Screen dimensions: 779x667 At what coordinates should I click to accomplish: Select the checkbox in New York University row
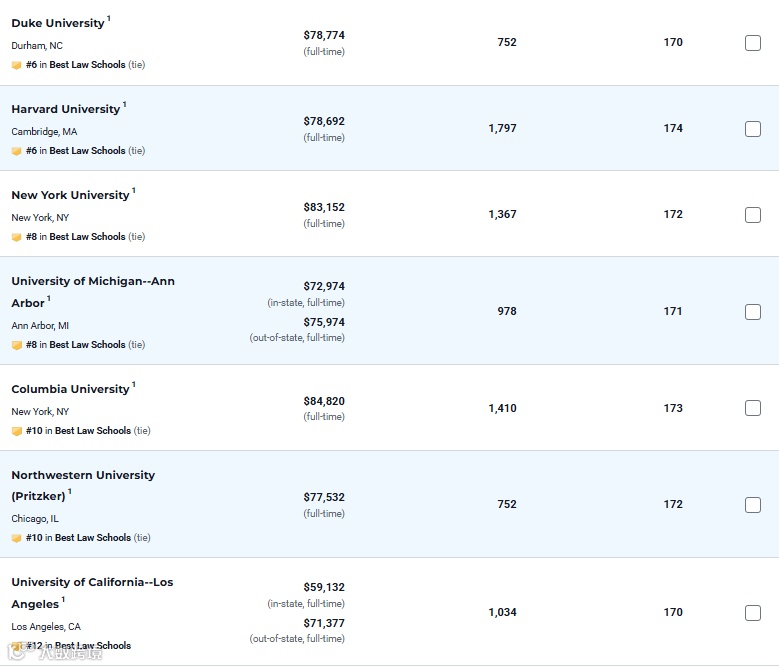[753, 215]
